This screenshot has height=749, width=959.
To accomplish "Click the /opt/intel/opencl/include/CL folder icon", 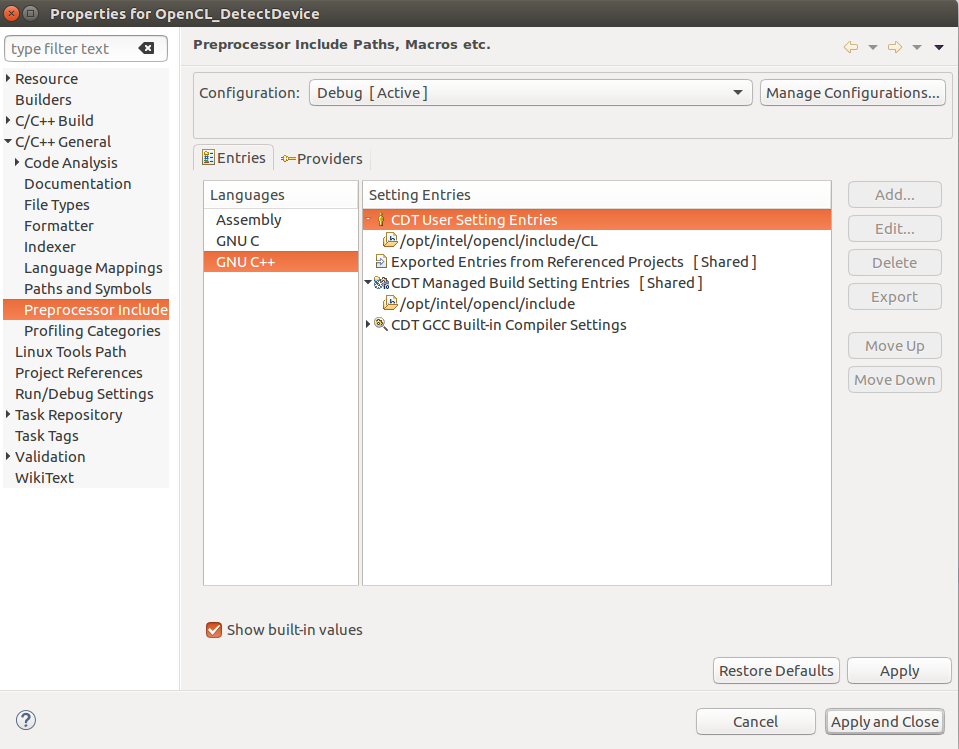I will 390,241.
